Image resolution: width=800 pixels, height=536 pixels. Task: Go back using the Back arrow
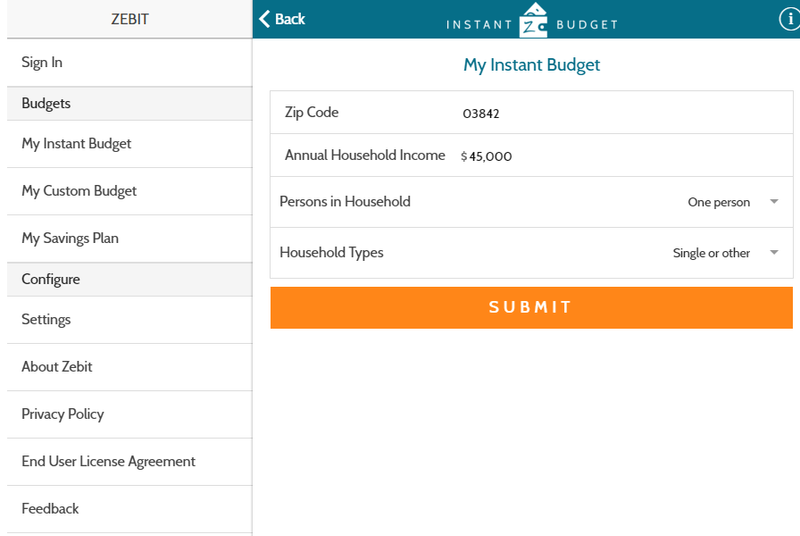[282, 19]
